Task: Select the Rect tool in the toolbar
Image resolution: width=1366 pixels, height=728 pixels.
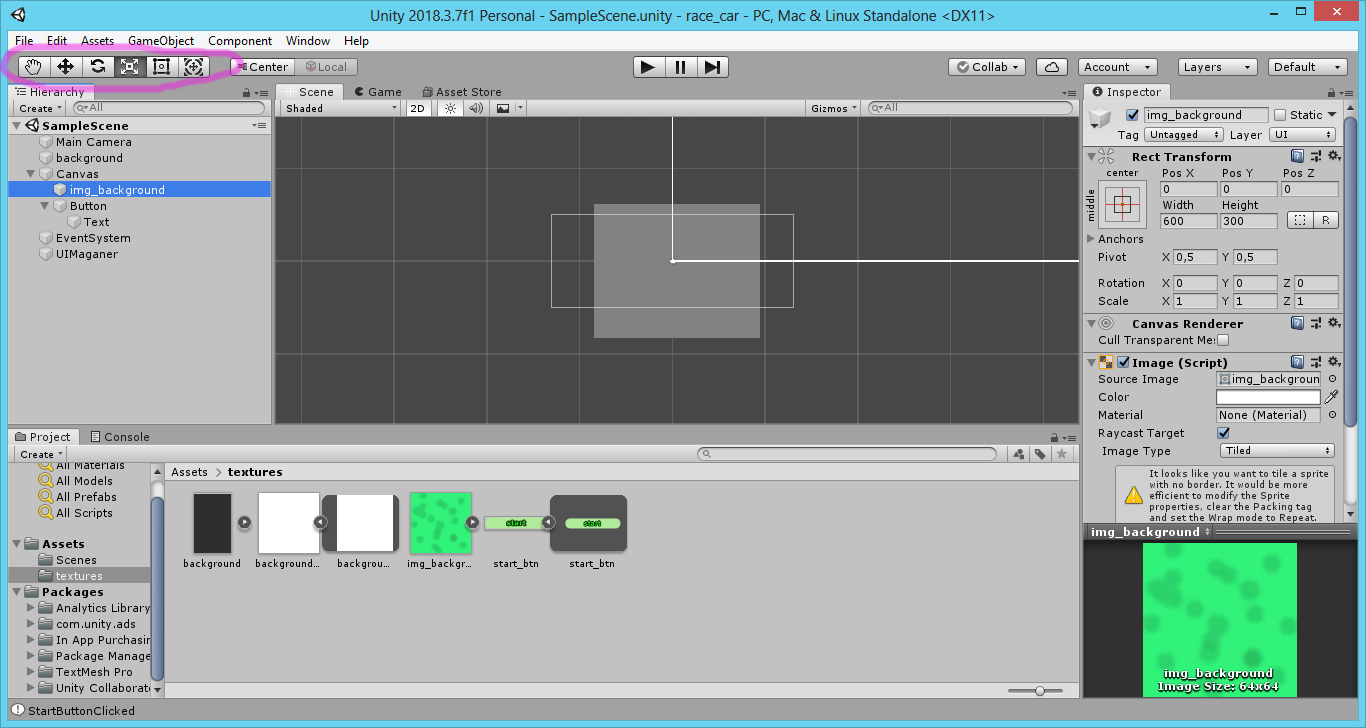Action: (161, 67)
